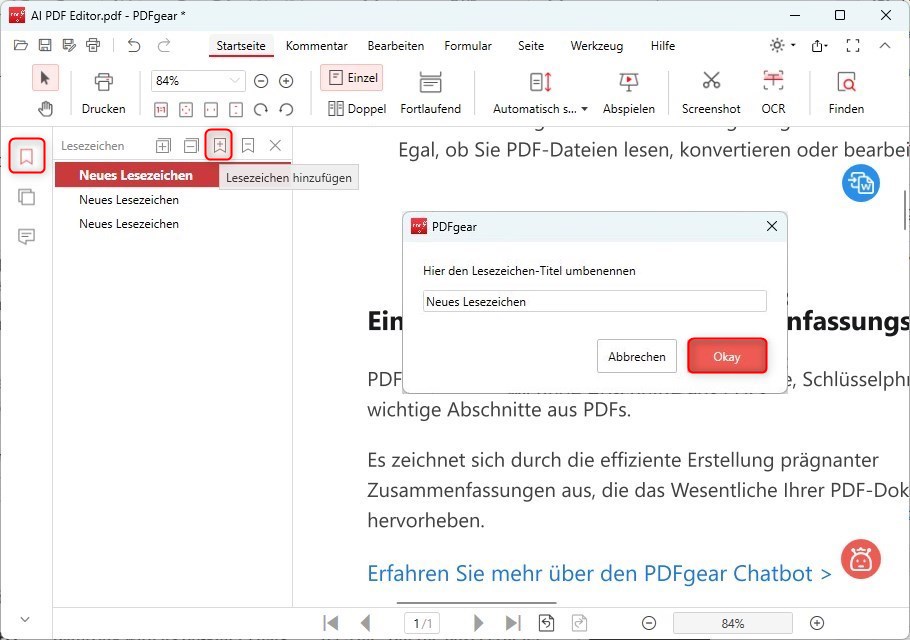Image resolution: width=910 pixels, height=640 pixels.
Task: Open the 84% zoom combo box
Action: [x=198, y=81]
